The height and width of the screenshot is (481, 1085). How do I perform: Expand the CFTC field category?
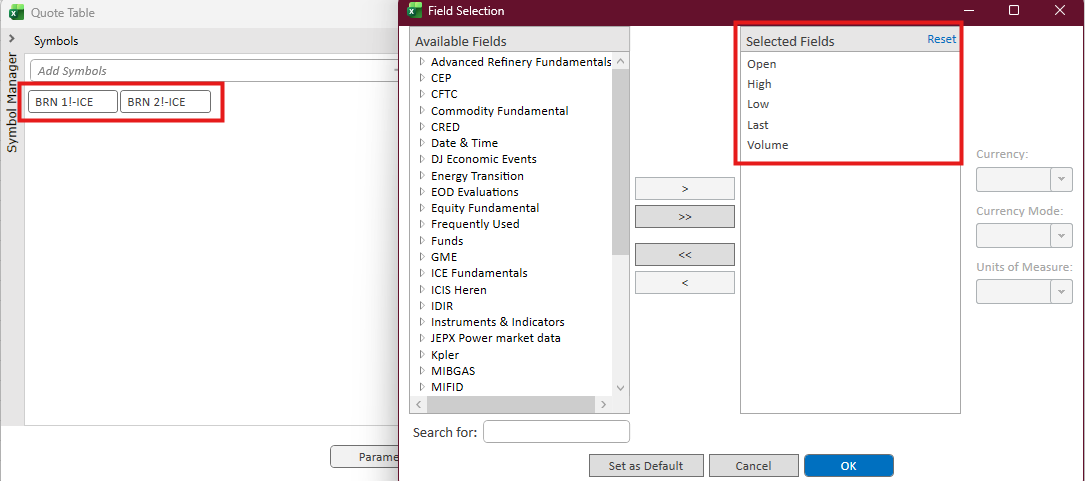coord(422,94)
